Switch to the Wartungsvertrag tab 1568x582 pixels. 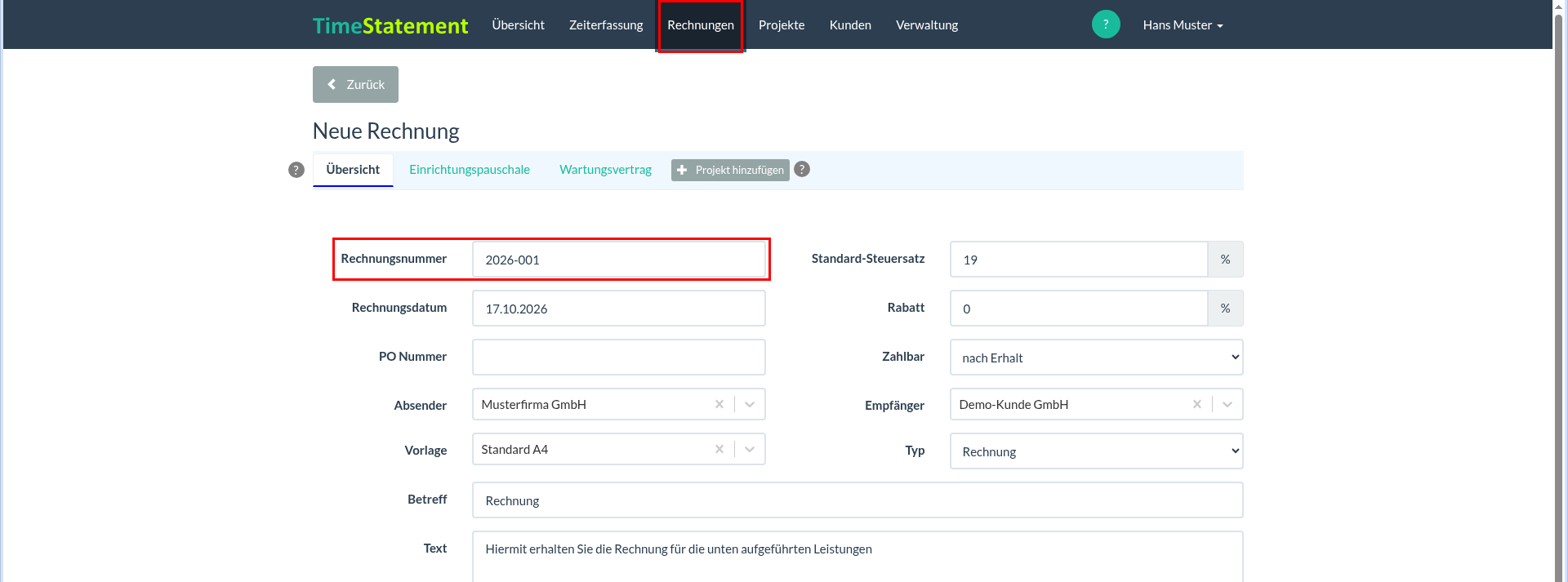click(x=605, y=170)
